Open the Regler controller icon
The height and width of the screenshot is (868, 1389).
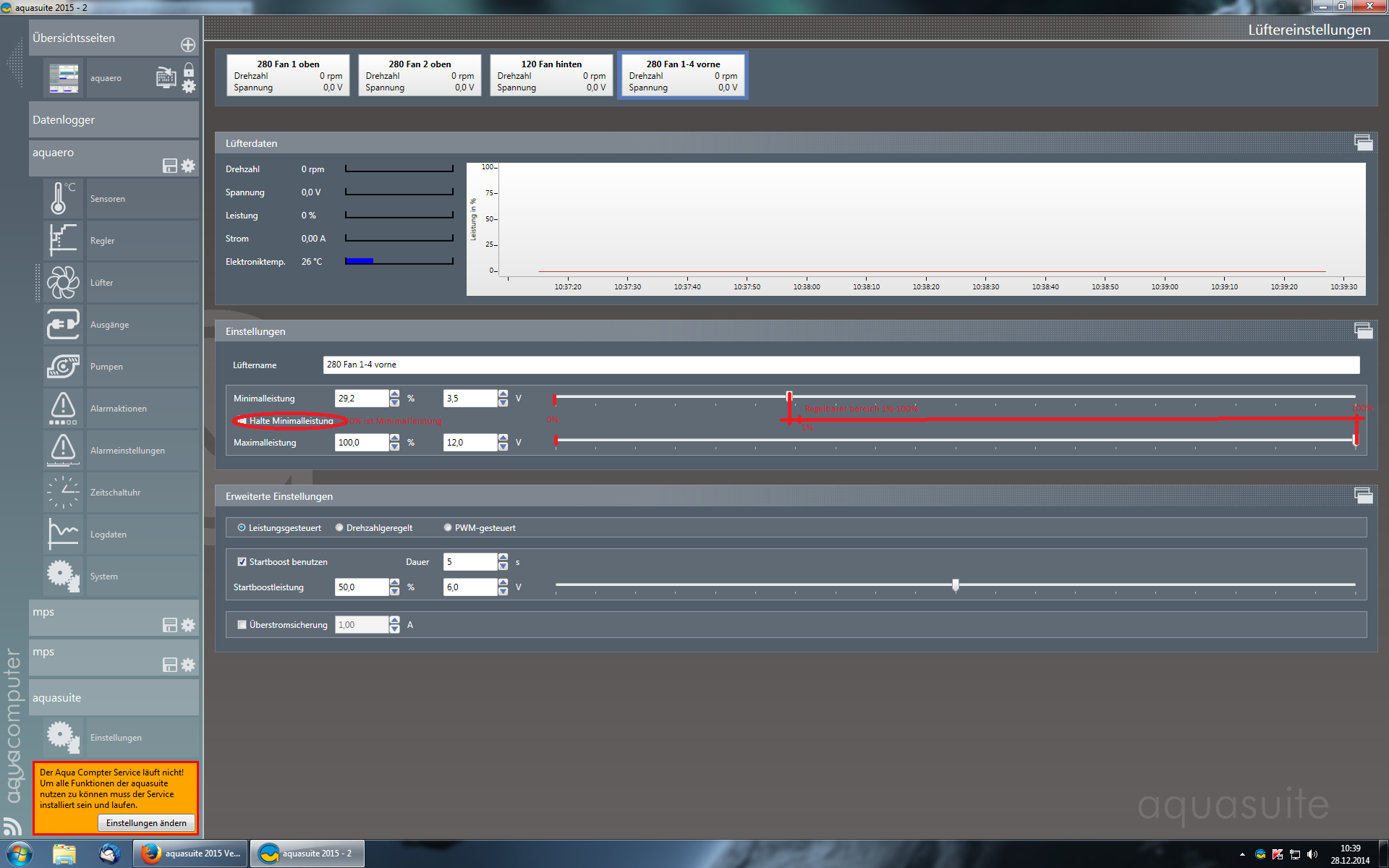point(62,240)
